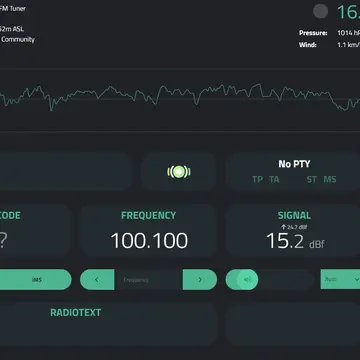Screen dimensions: 360x360
Task: Click the dropdown chevron beside Auto
Action: click(357, 279)
